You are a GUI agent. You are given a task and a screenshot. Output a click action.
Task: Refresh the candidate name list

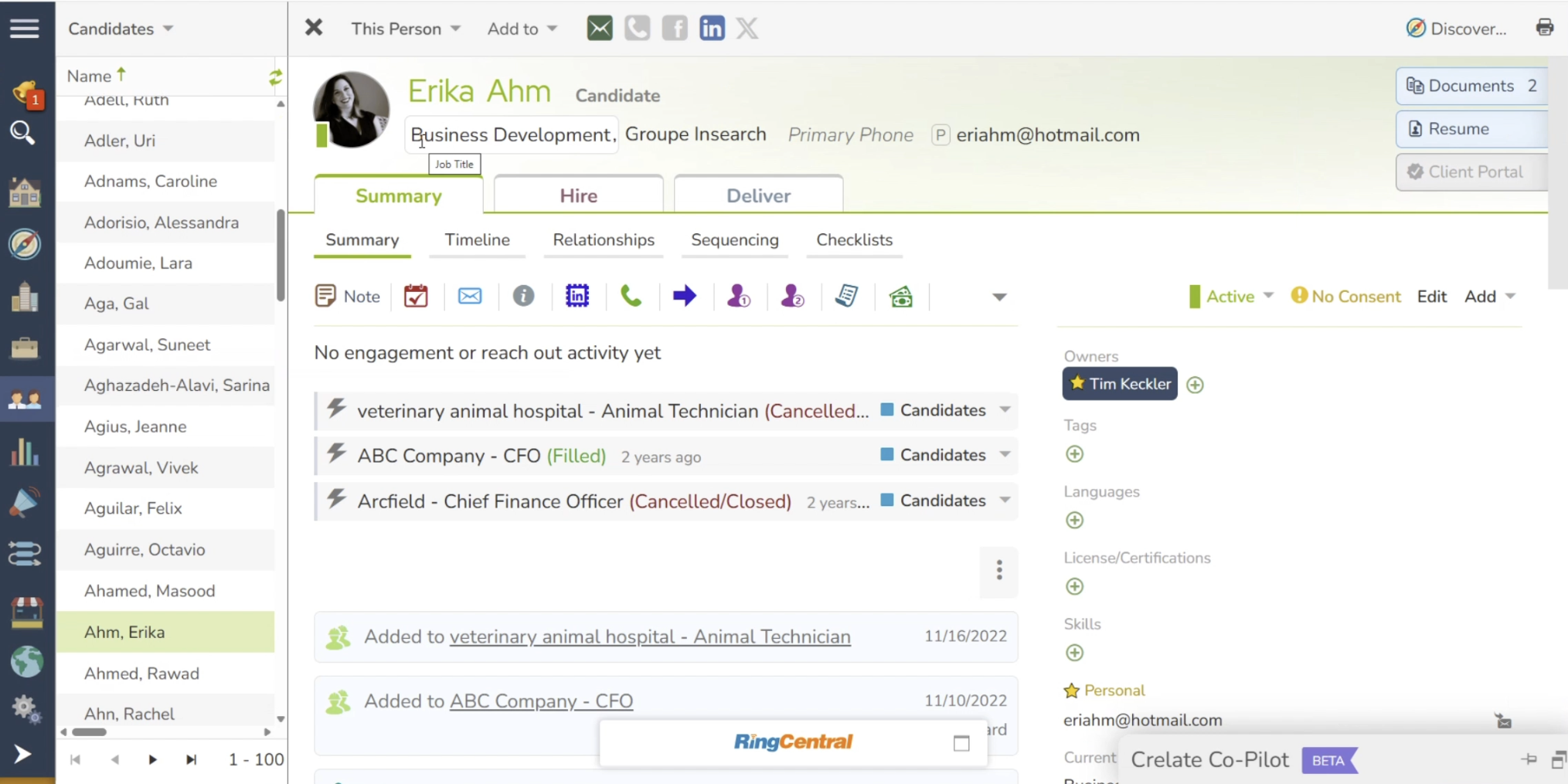pos(275,76)
